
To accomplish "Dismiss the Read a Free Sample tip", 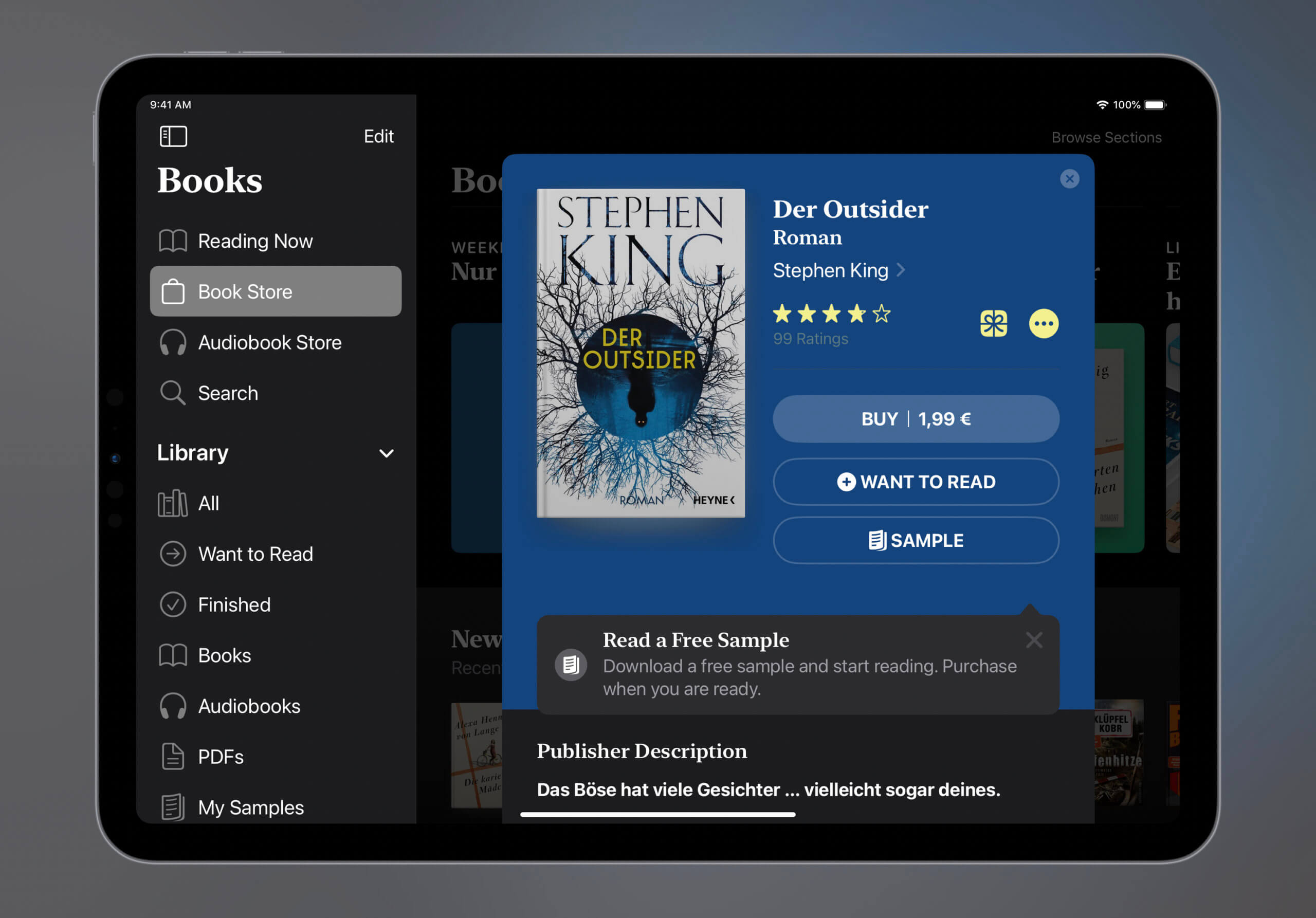I will (x=1034, y=640).
